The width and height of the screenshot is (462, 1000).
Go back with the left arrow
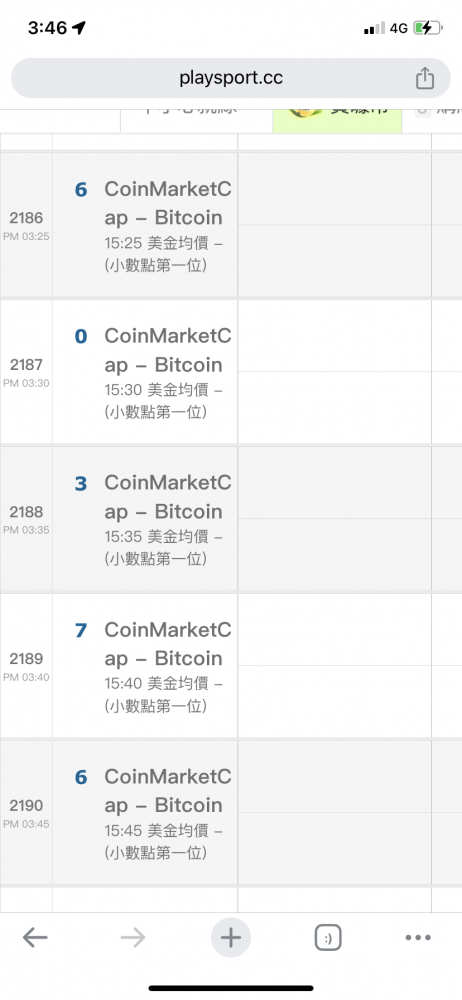[x=35, y=938]
